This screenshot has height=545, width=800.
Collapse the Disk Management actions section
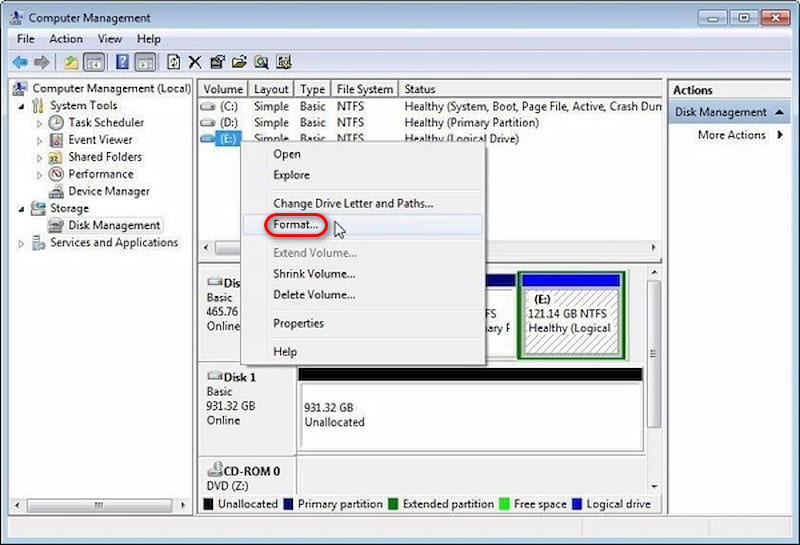pos(779,112)
